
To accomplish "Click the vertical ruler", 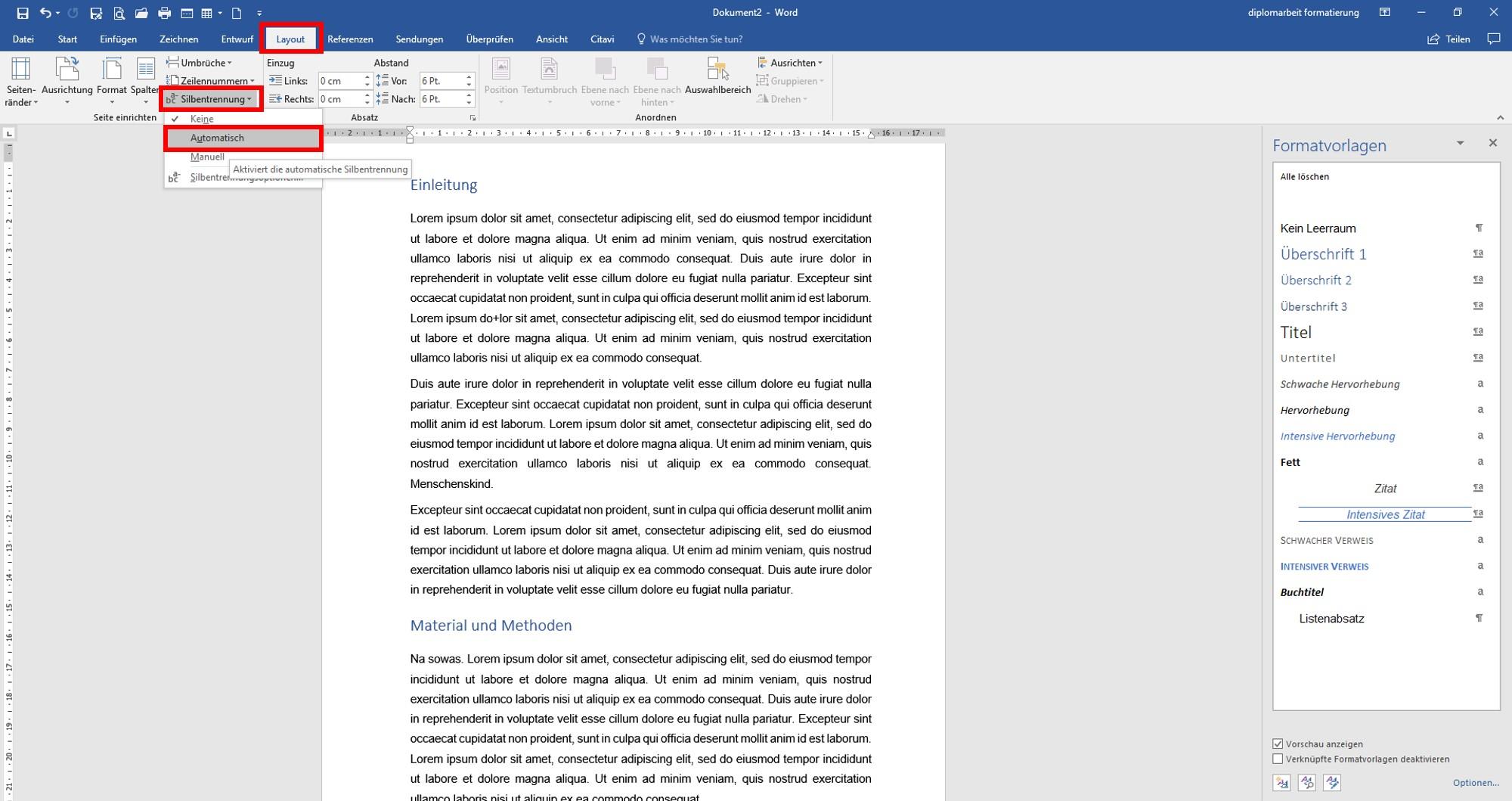I will pyautogui.click(x=9, y=472).
